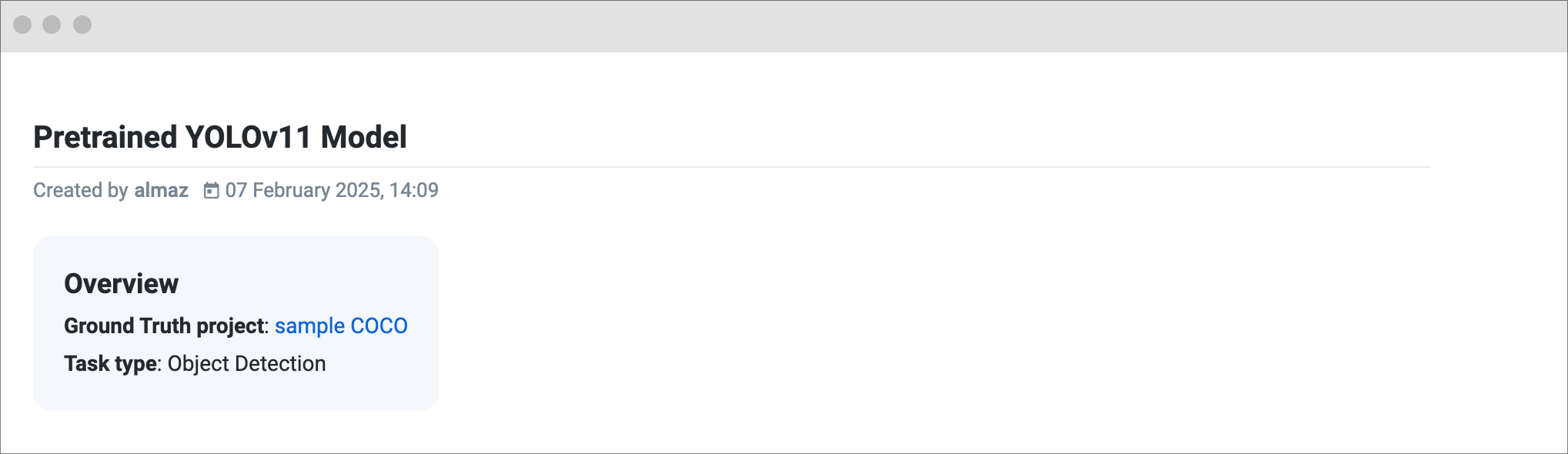Click the Object Detection value text
1568x454 pixels.
[x=247, y=364]
